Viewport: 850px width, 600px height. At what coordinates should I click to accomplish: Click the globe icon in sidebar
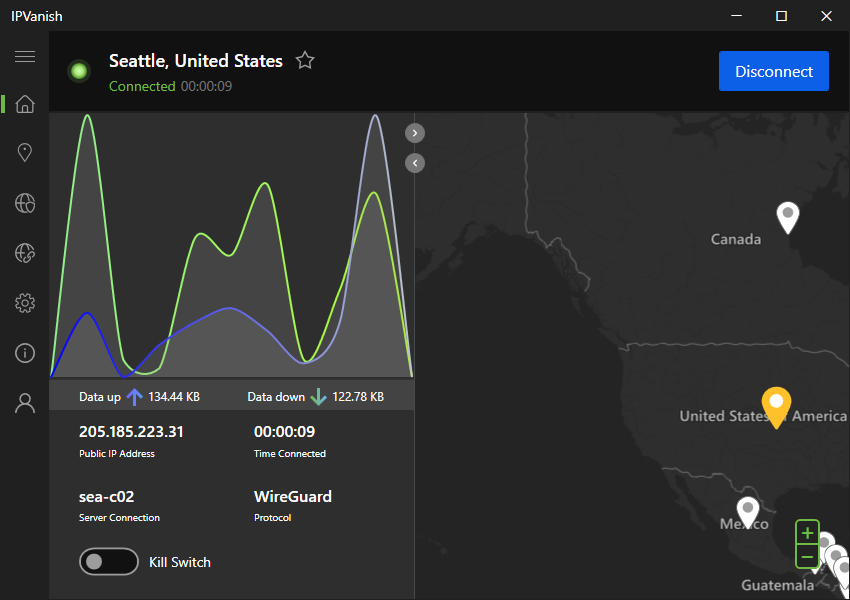coord(25,204)
